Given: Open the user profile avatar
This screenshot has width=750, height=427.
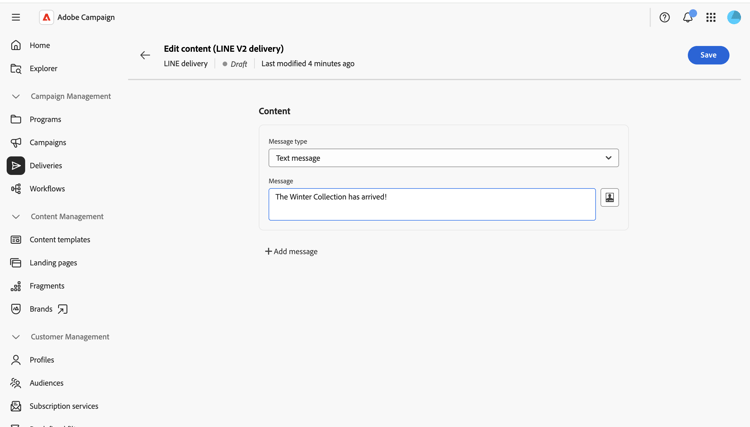Looking at the screenshot, I should (734, 17).
